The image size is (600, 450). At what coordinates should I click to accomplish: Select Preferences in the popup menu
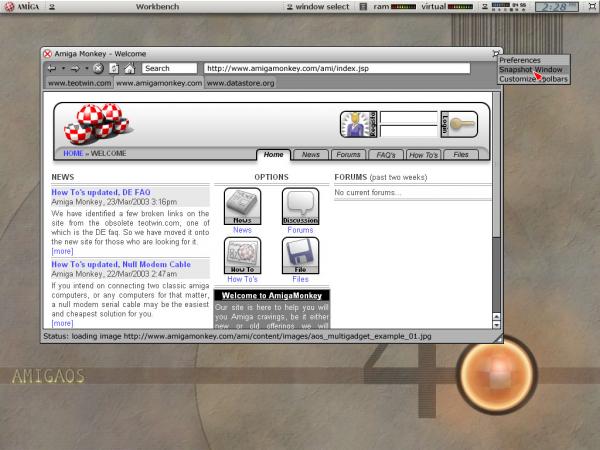pyautogui.click(x=534, y=60)
